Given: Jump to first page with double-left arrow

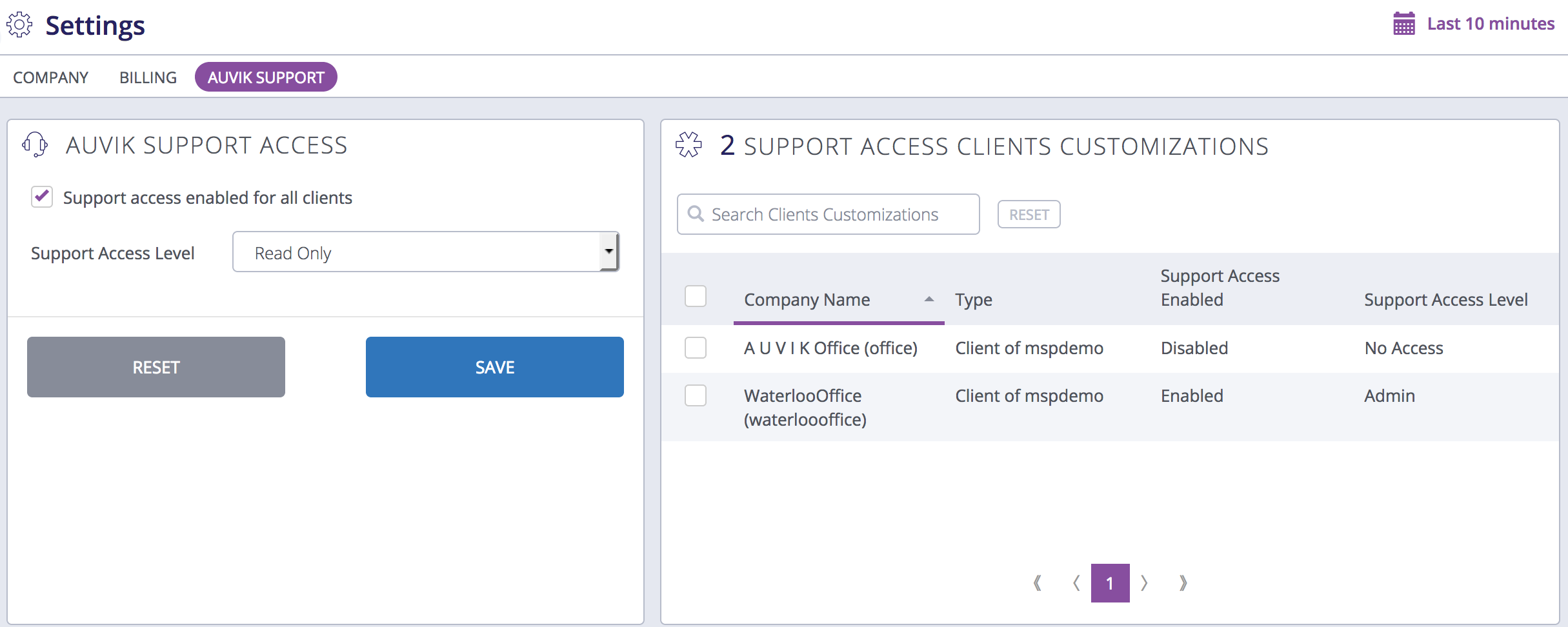Looking at the screenshot, I should click(1037, 582).
